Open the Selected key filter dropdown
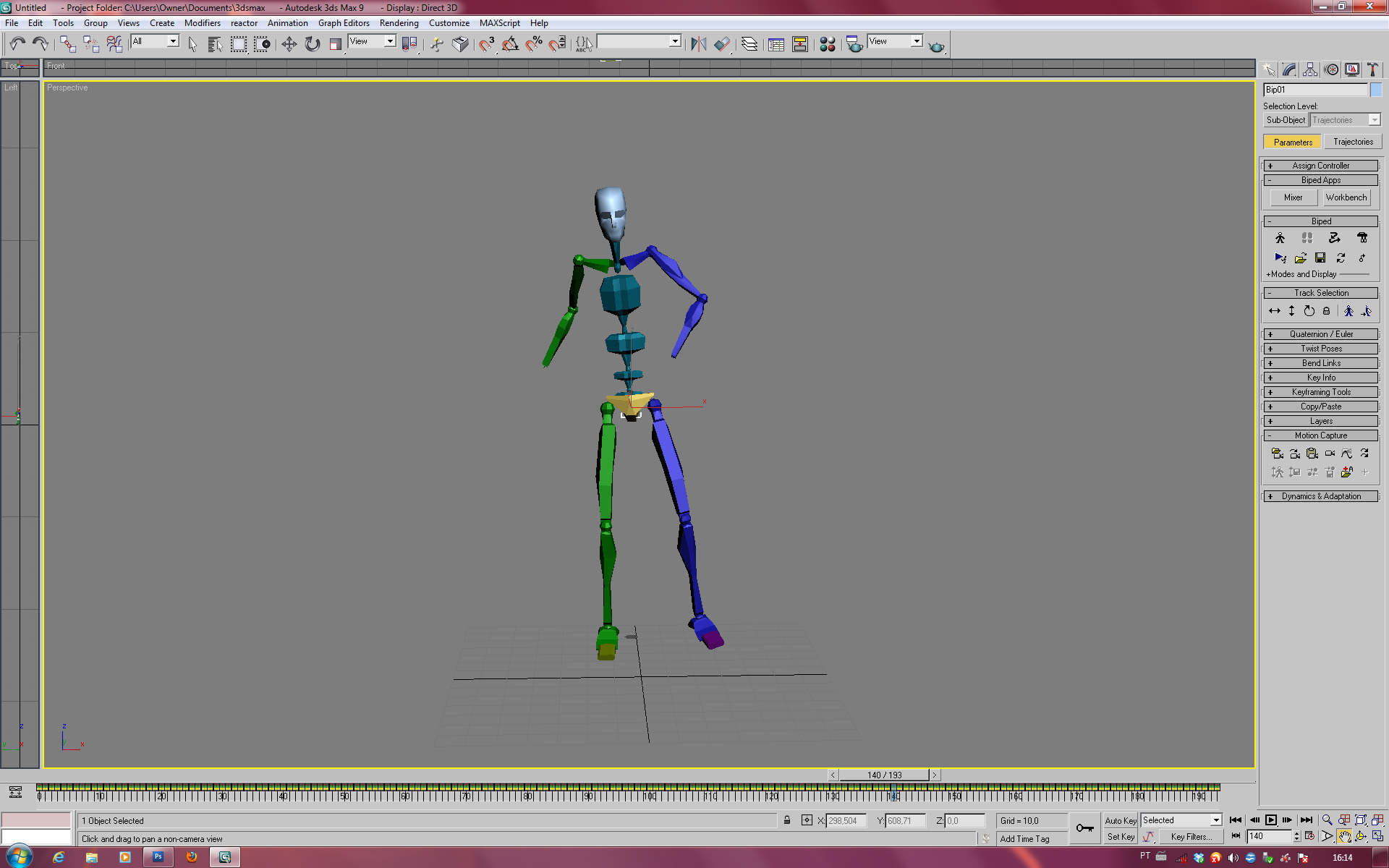The width and height of the screenshot is (1389, 868). coord(1181,820)
